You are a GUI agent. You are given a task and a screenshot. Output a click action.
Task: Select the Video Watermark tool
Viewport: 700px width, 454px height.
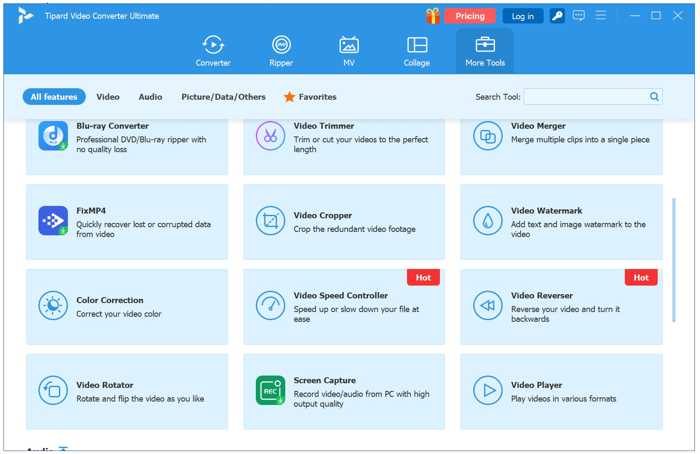click(560, 222)
